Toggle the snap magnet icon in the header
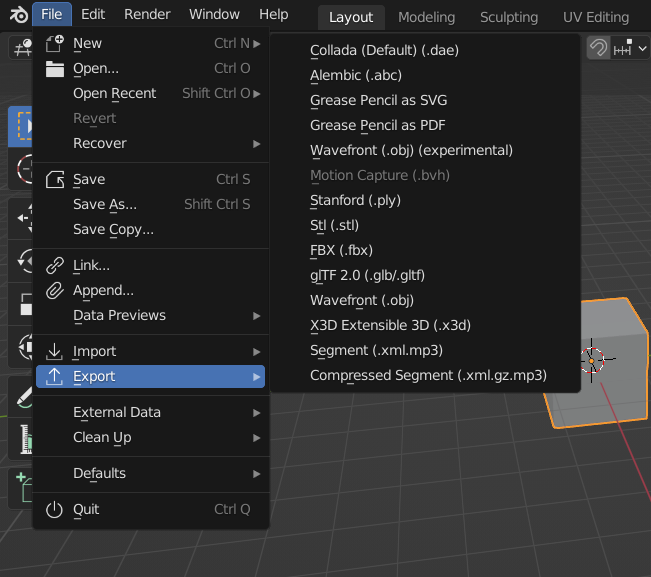The height and width of the screenshot is (577, 651). (598, 48)
